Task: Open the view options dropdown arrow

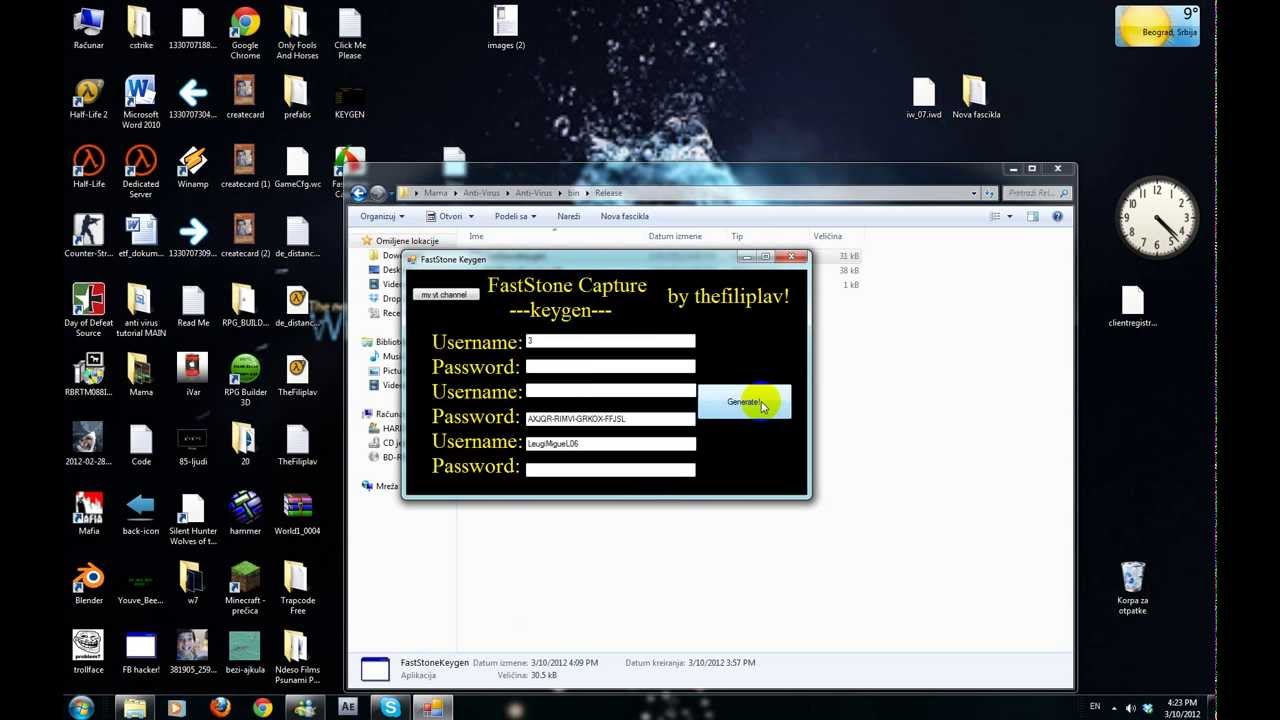Action: [1009, 216]
